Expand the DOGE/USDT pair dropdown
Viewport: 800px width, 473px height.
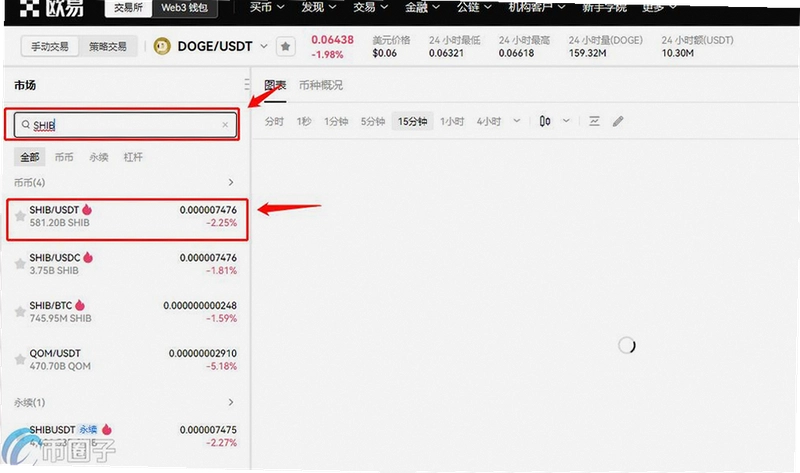point(264,46)
